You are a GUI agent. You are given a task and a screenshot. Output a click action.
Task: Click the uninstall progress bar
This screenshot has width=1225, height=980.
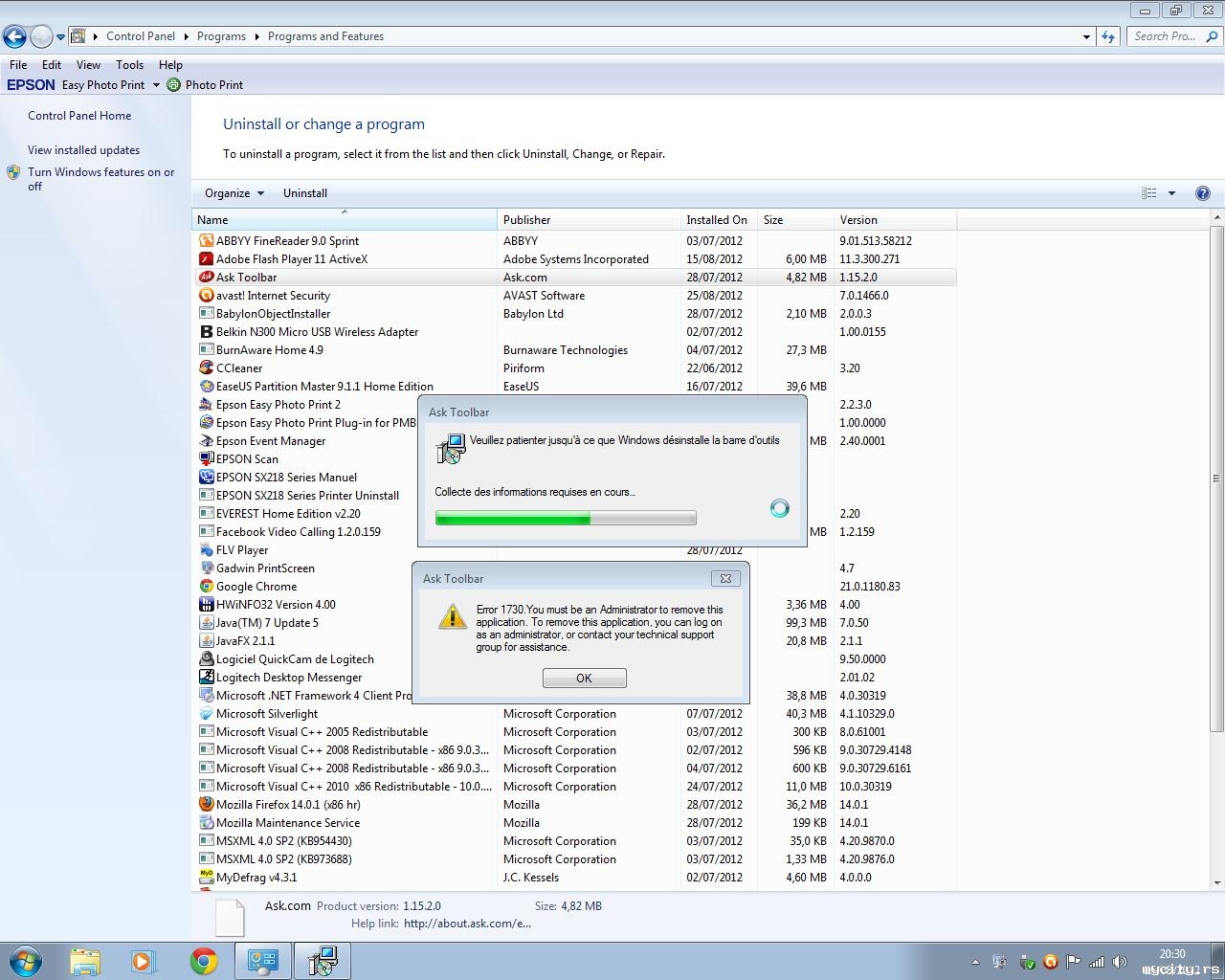tap(565, 519)
